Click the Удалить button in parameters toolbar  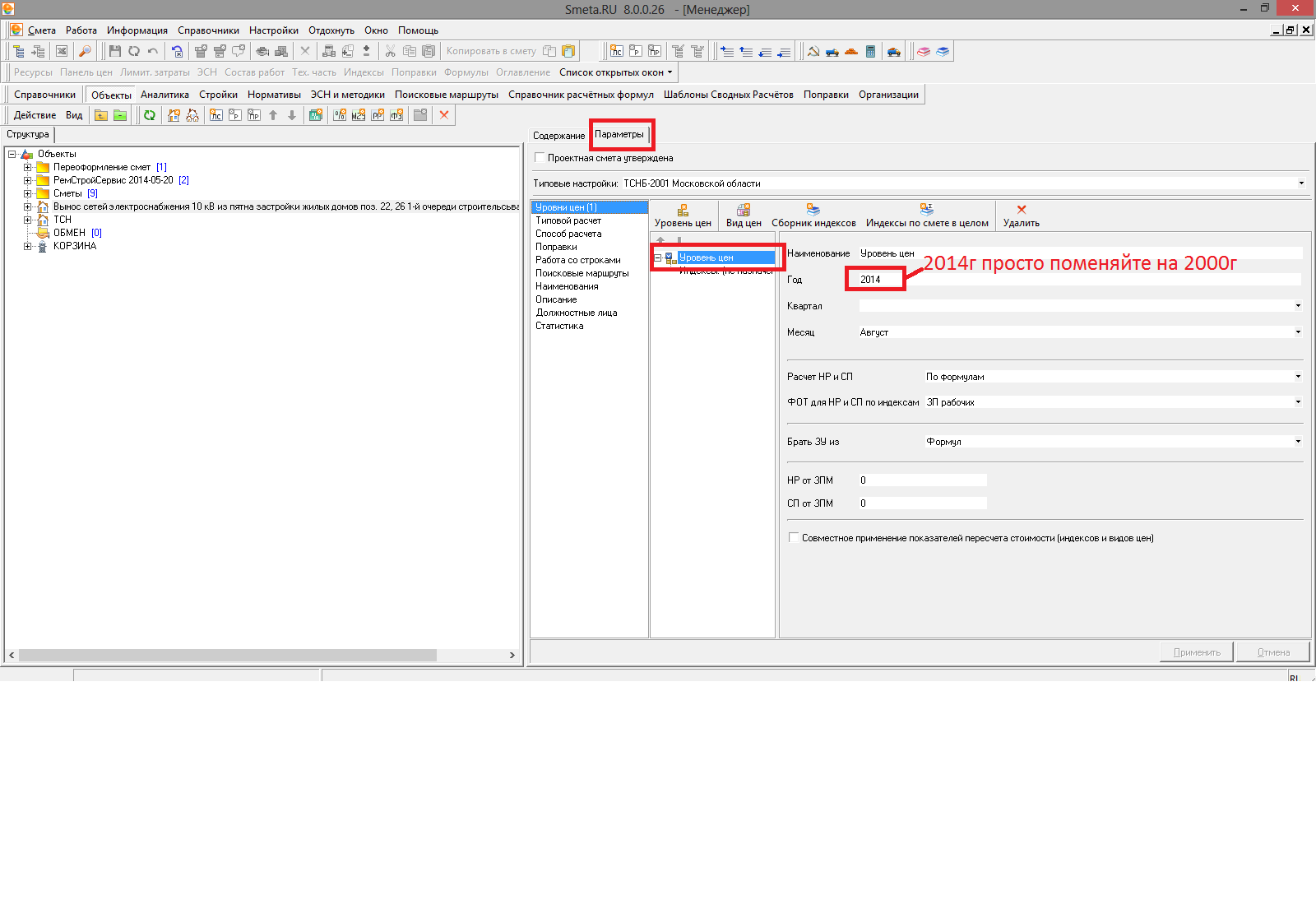[1021, 216]
